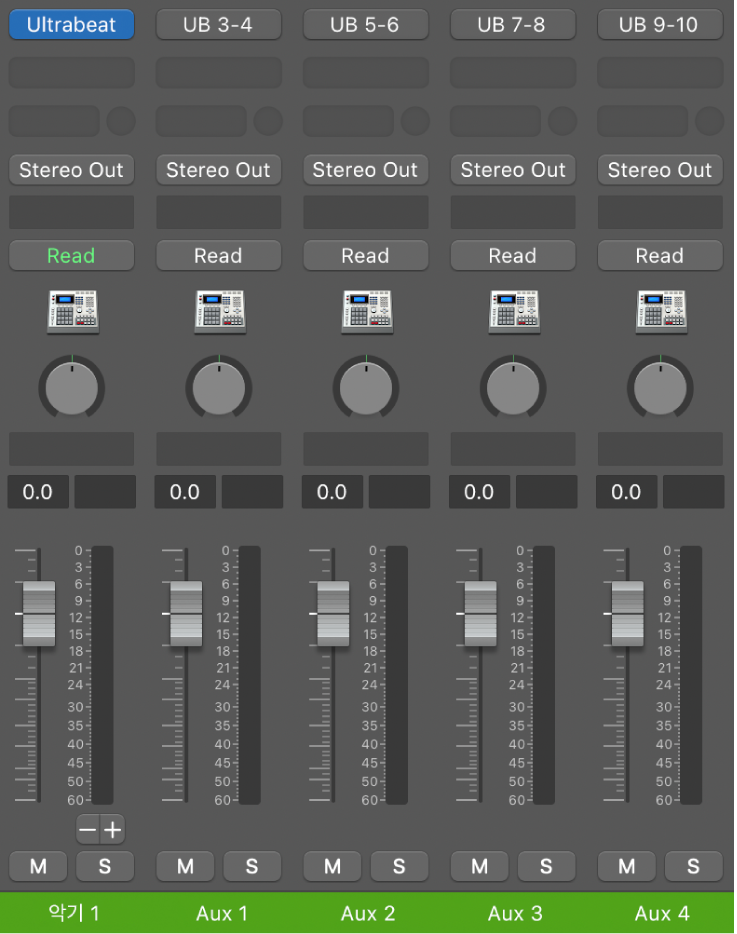Image resolution: width=737 pixels, height=934 pixels.
Task: Click the pan knob on Aux 2 channel
Action: (366, 387)
